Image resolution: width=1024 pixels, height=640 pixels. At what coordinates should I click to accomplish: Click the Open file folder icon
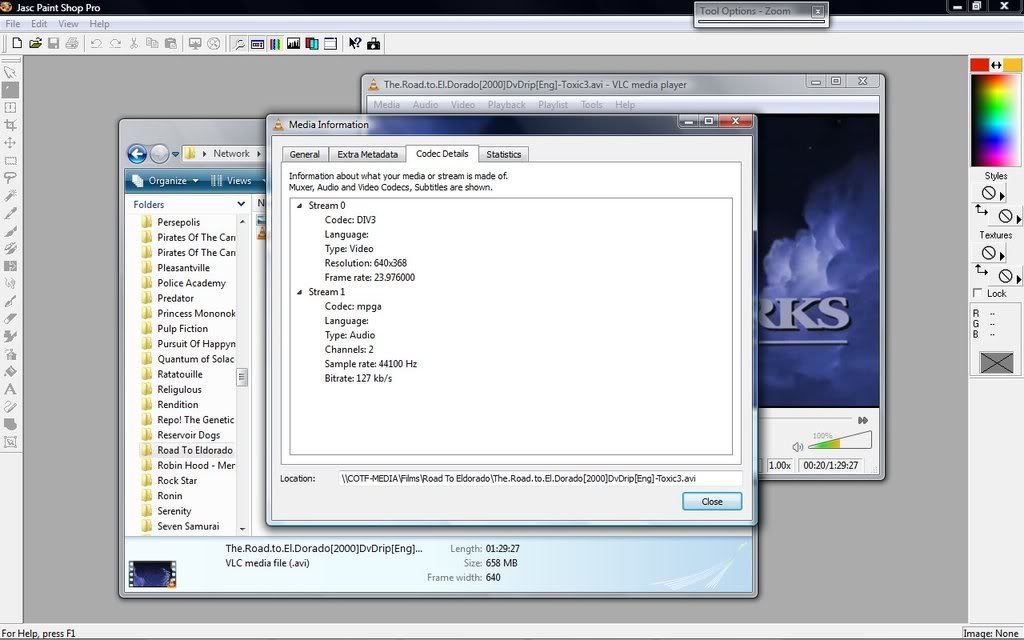pyautogui.click(x=35, y=43)
